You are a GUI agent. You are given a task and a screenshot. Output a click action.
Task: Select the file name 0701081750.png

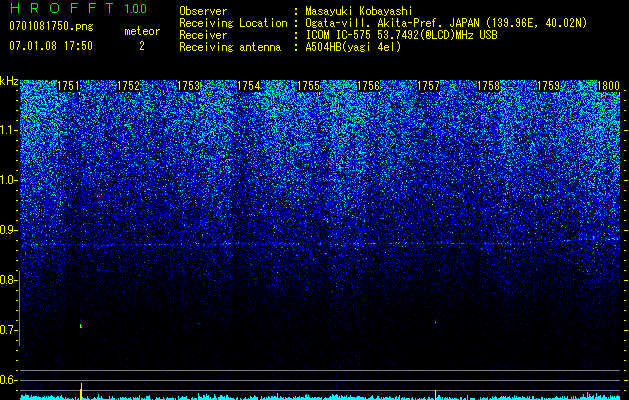tap(51, 27)
